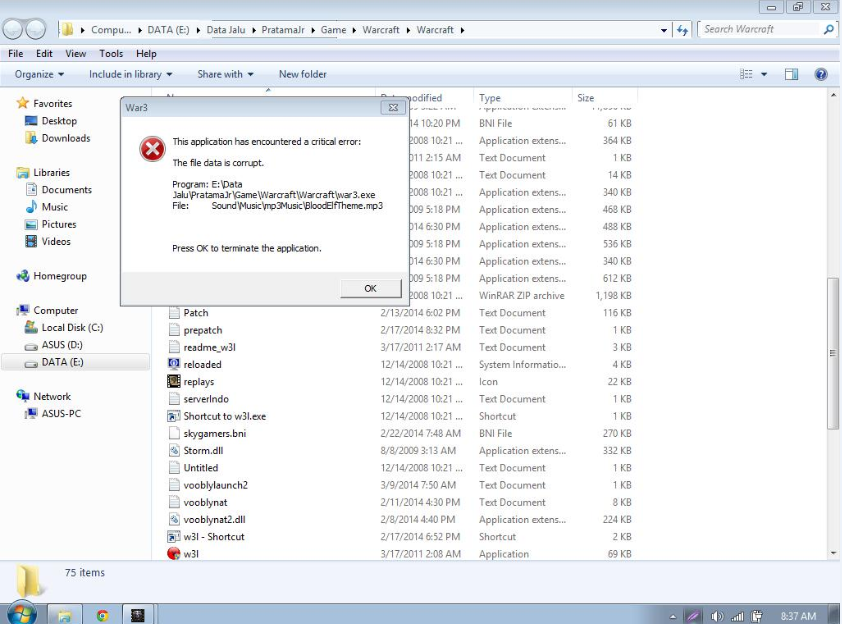Click OK in the War3 error dialog
Viewport: 842px width, 624px height.
tap(371, 288)
